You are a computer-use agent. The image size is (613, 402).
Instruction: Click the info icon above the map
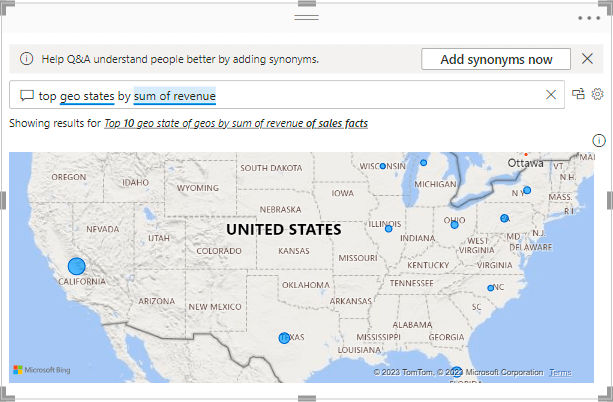click(599, 140)
